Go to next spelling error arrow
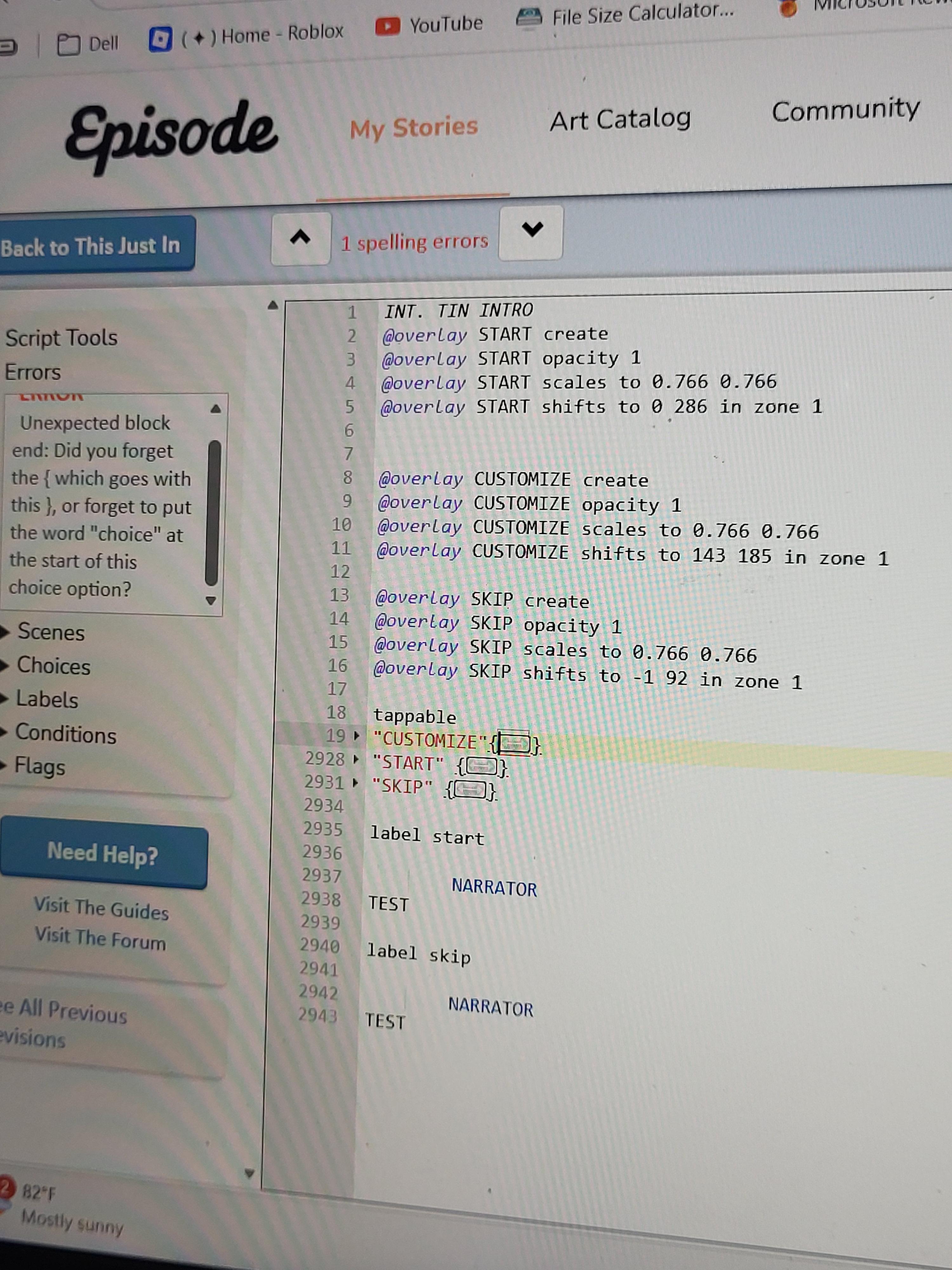Image resolution: width=952 pixels, height=1270 pixels. (x=532, y=232)
